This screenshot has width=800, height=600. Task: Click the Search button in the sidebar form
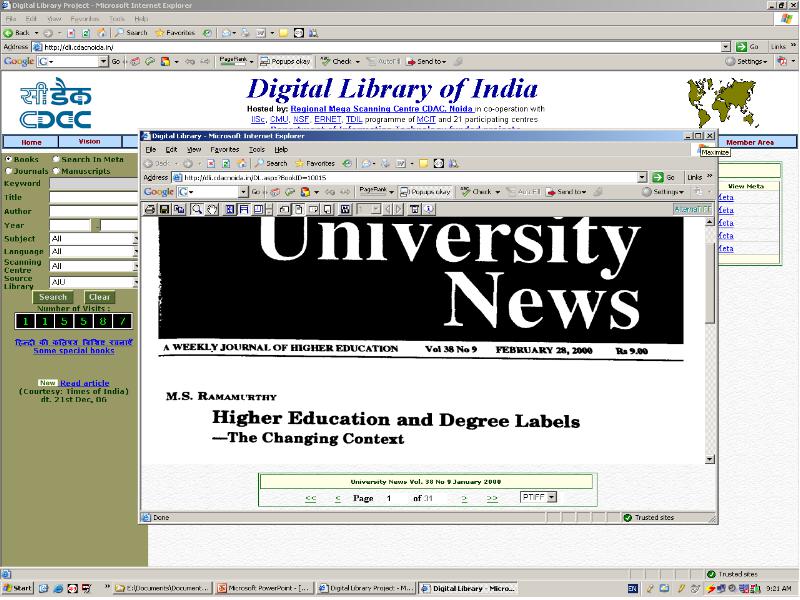pos(53,297)
